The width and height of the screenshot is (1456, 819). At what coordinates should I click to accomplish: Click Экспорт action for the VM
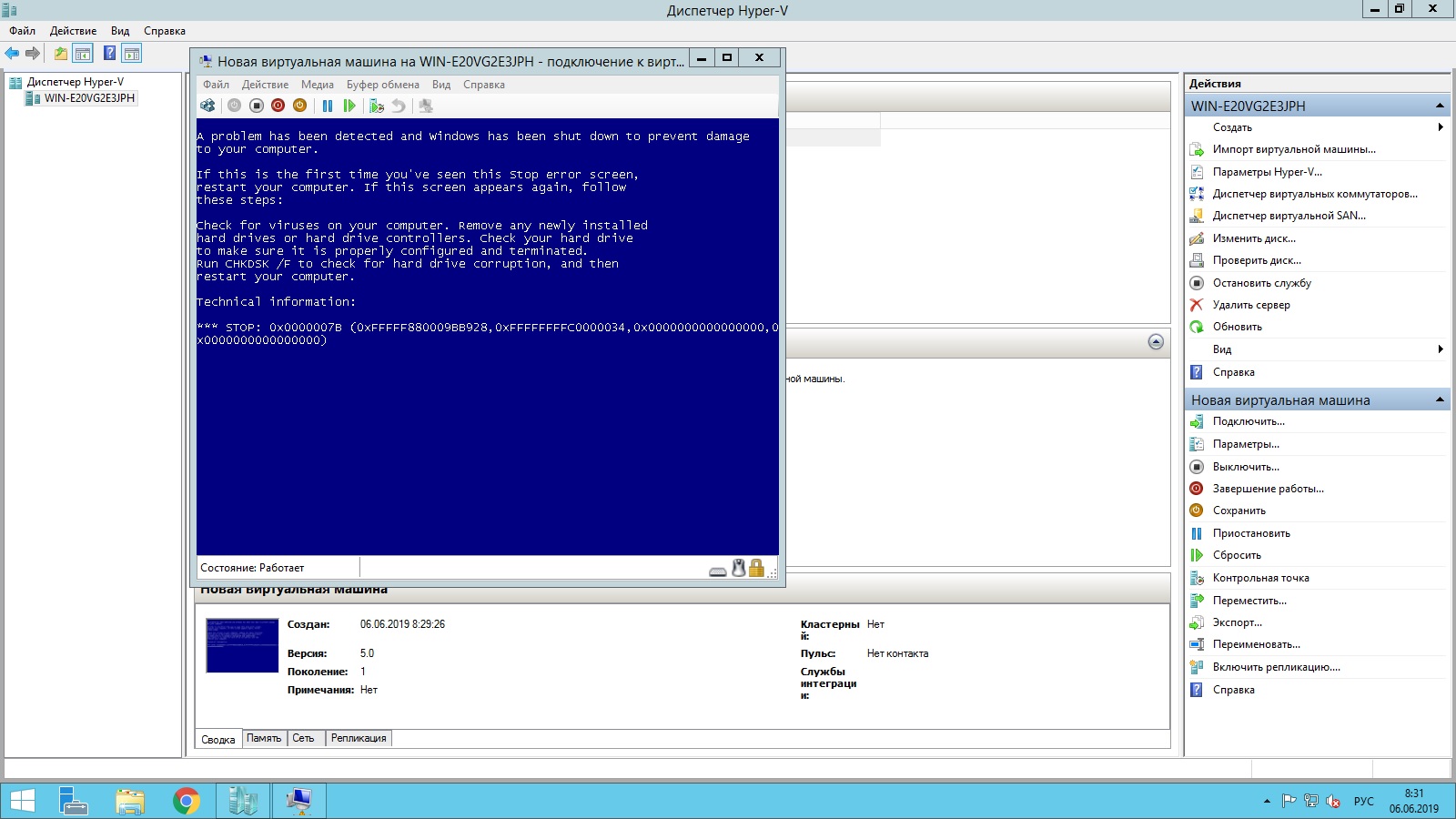pos(1237,622)
